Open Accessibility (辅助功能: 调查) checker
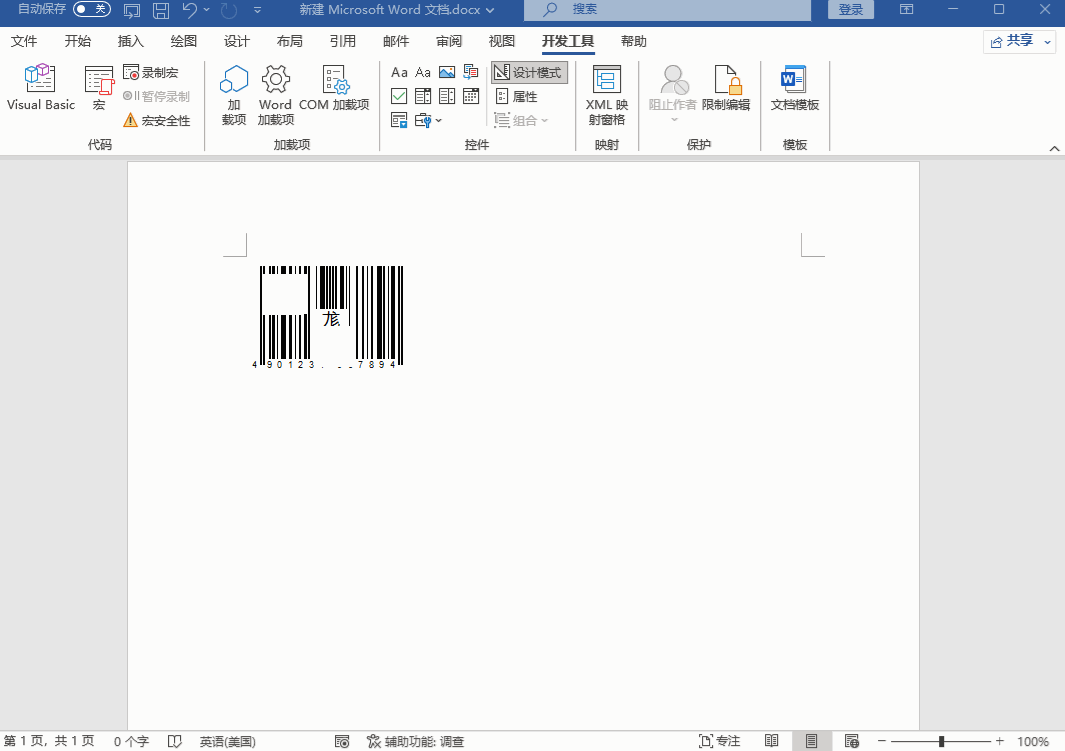 tap(415, 741)
